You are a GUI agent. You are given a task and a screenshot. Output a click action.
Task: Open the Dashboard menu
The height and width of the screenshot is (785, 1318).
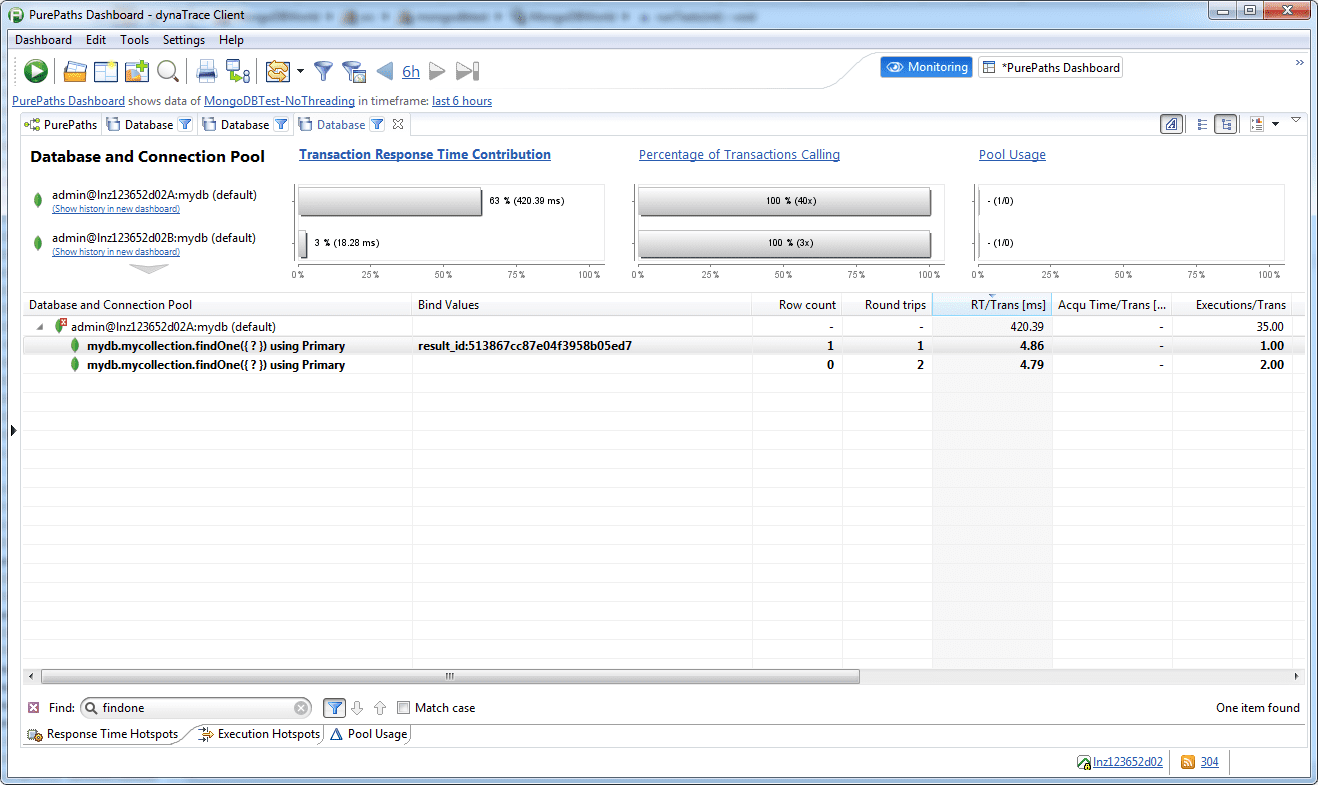coord(43,40)
